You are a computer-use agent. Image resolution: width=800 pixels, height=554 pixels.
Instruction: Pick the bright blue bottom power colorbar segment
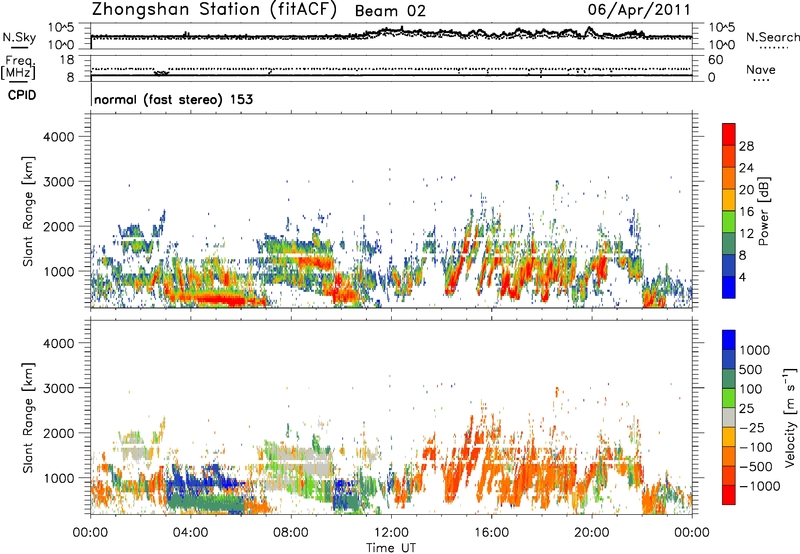(x=729, y=288)
